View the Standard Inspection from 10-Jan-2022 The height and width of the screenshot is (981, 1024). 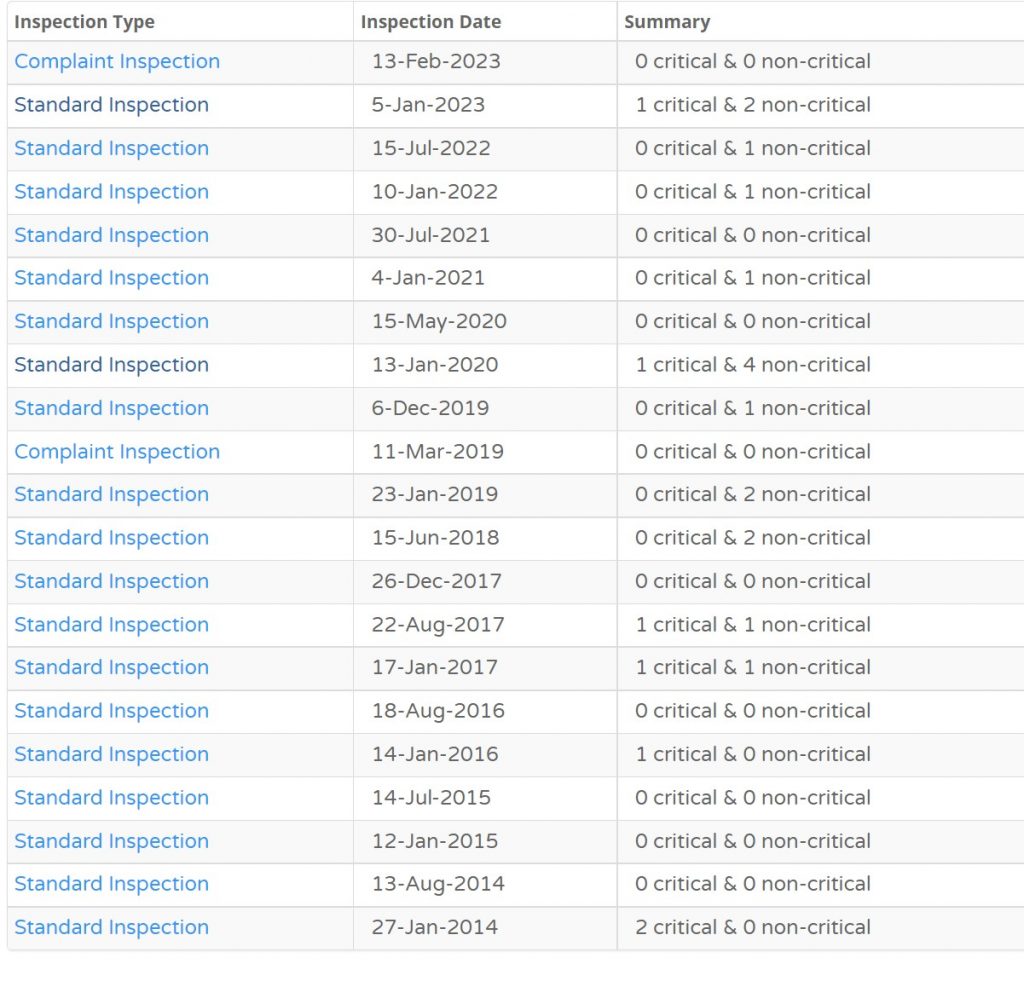pyautogui.click(x=112, y=191)
